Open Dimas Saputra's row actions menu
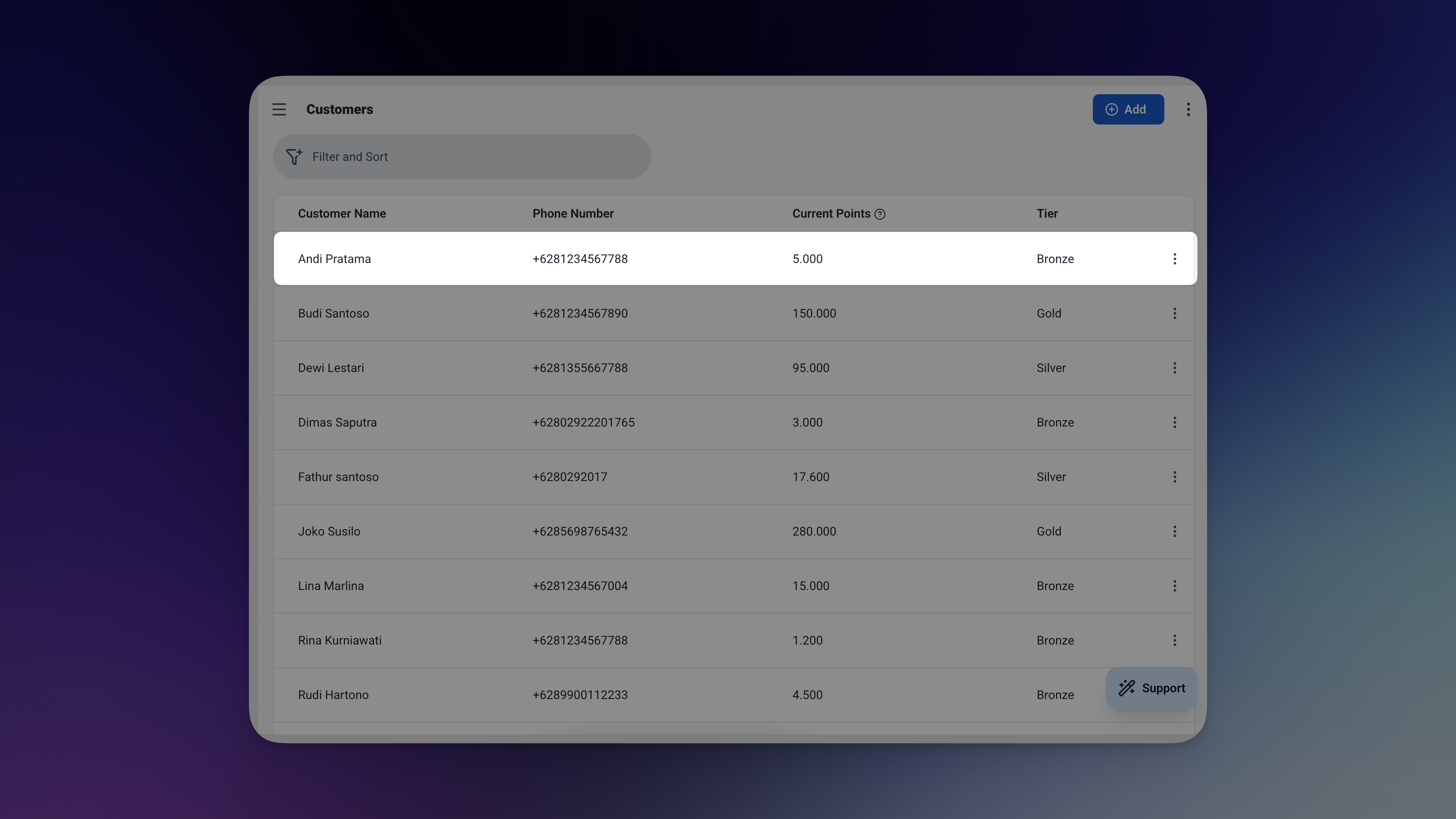The width and height of the screenshot is (1456, 819). point(1175,422)
